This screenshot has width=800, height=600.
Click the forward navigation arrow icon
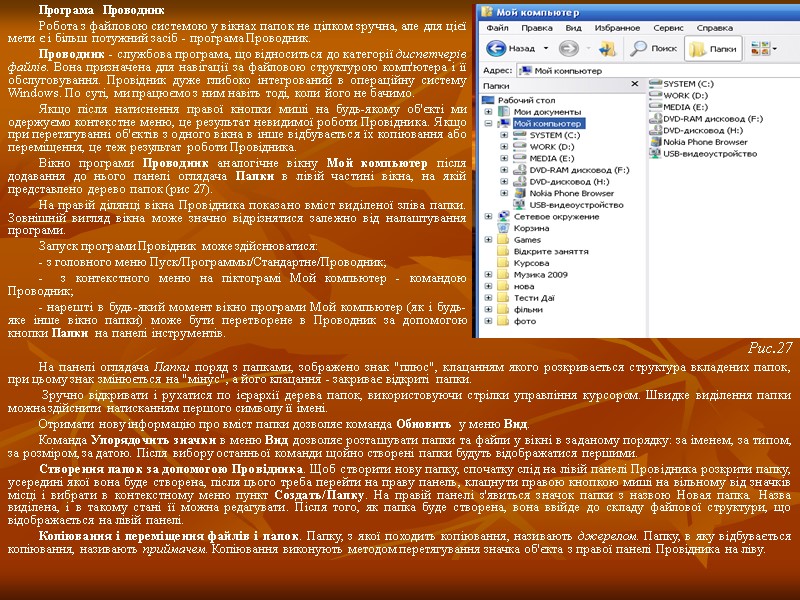click(569, 48)
